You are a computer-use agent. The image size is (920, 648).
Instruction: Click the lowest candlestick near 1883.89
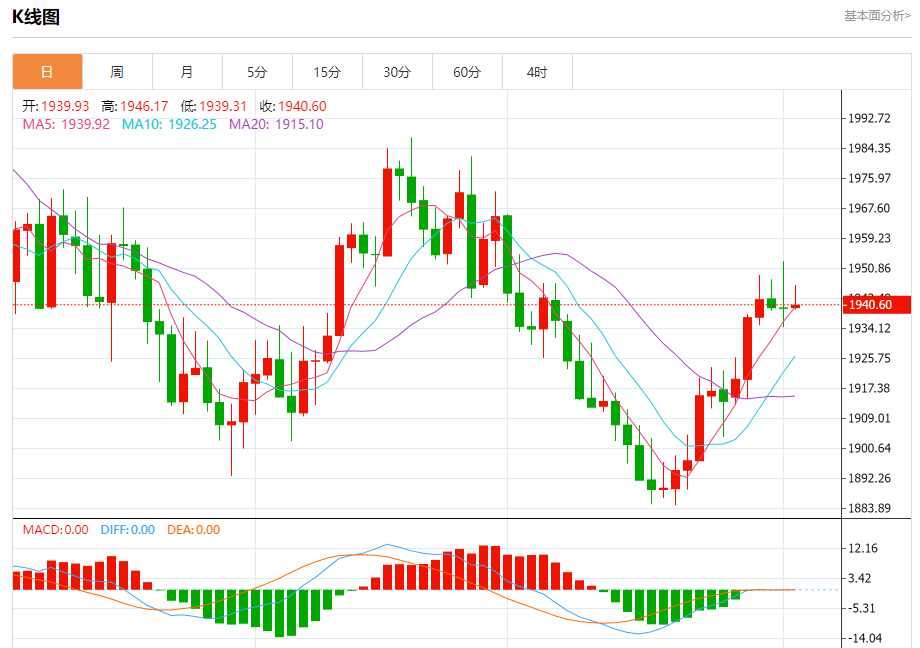[675, 480]
